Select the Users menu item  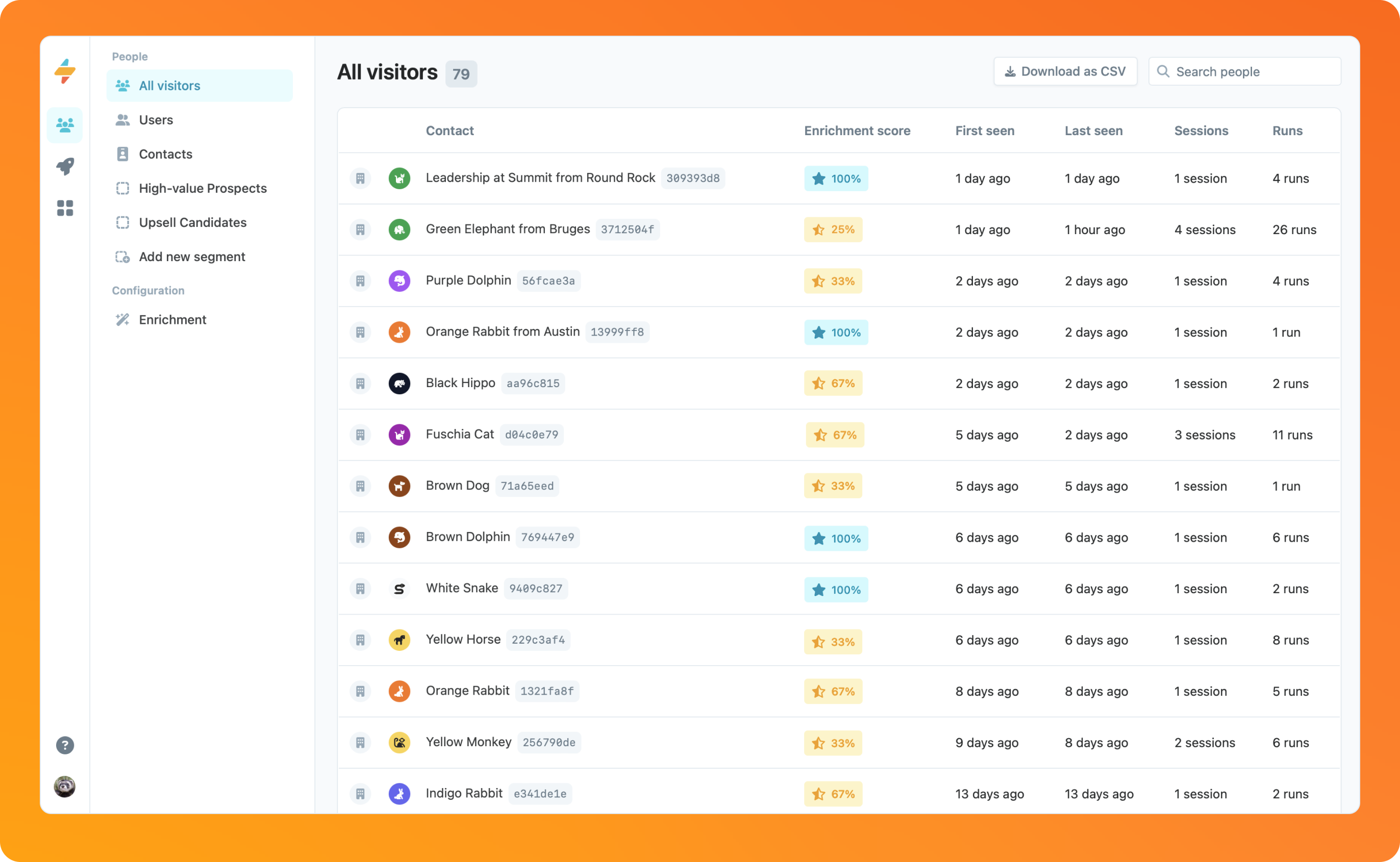[156, 120]
